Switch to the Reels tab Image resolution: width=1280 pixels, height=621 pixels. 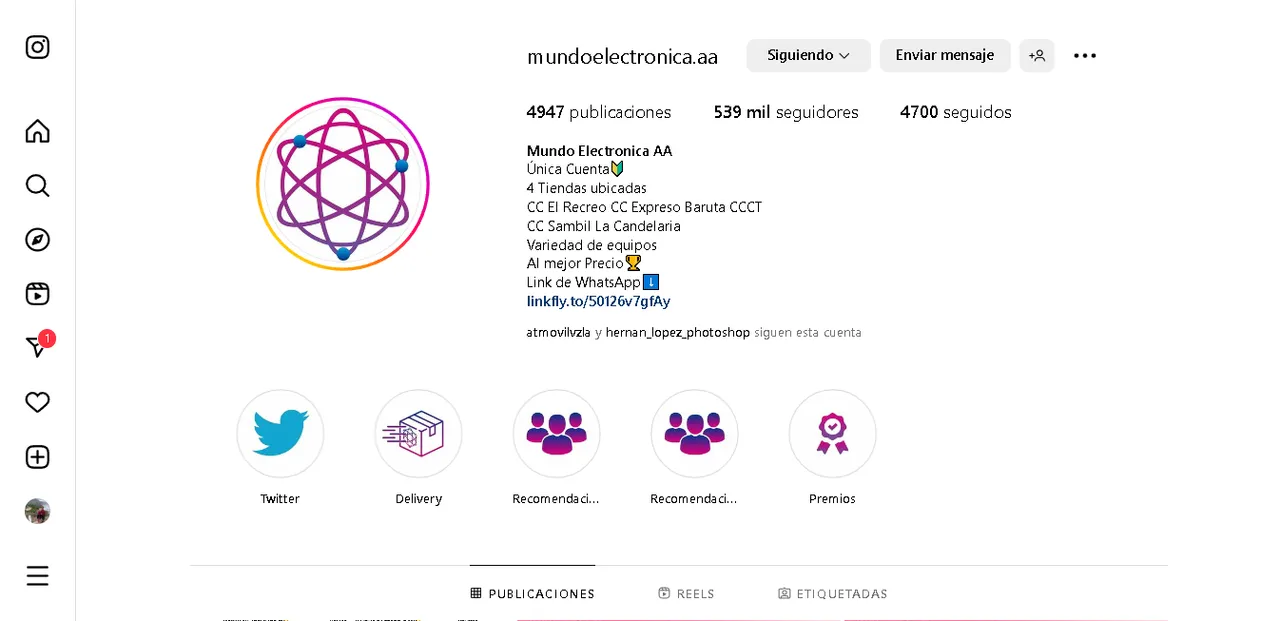[686, 594]
